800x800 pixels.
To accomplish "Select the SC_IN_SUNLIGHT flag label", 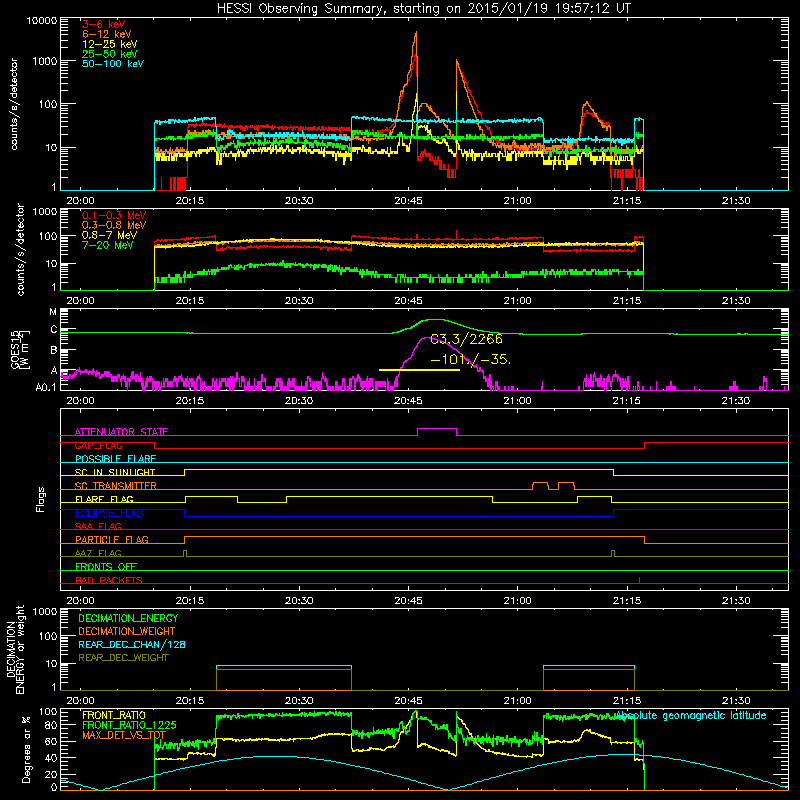I will 115,472.
